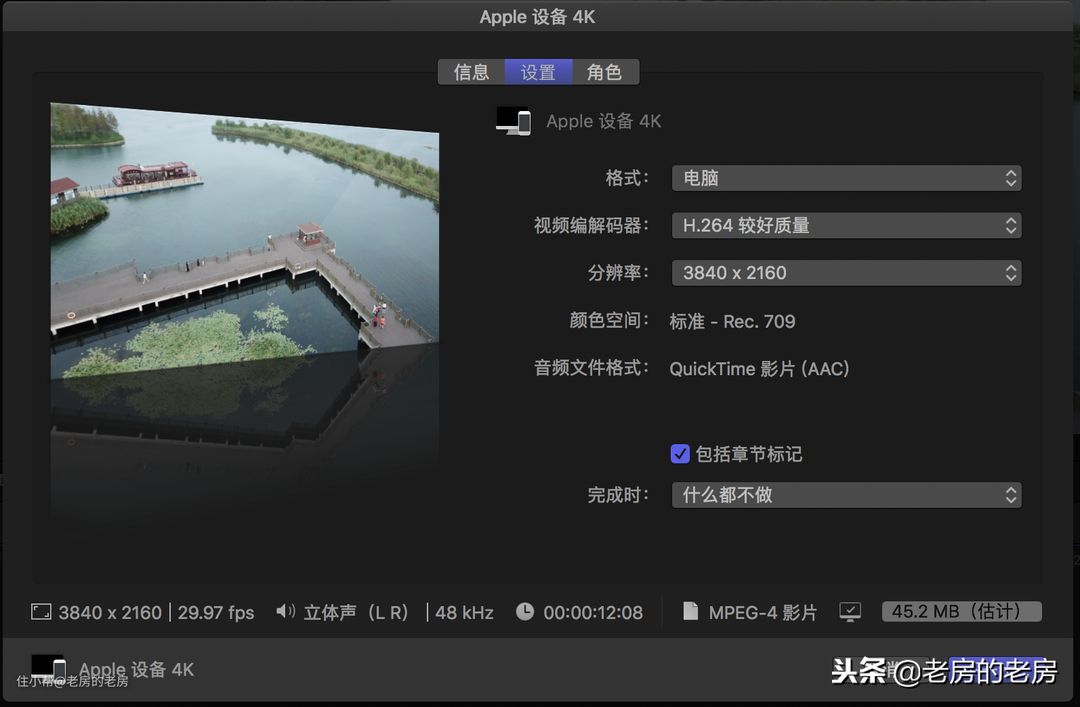The width and height of the screenshot is (1080, 707).
Task: Open the 角色 tab
Action: (604, 72)
